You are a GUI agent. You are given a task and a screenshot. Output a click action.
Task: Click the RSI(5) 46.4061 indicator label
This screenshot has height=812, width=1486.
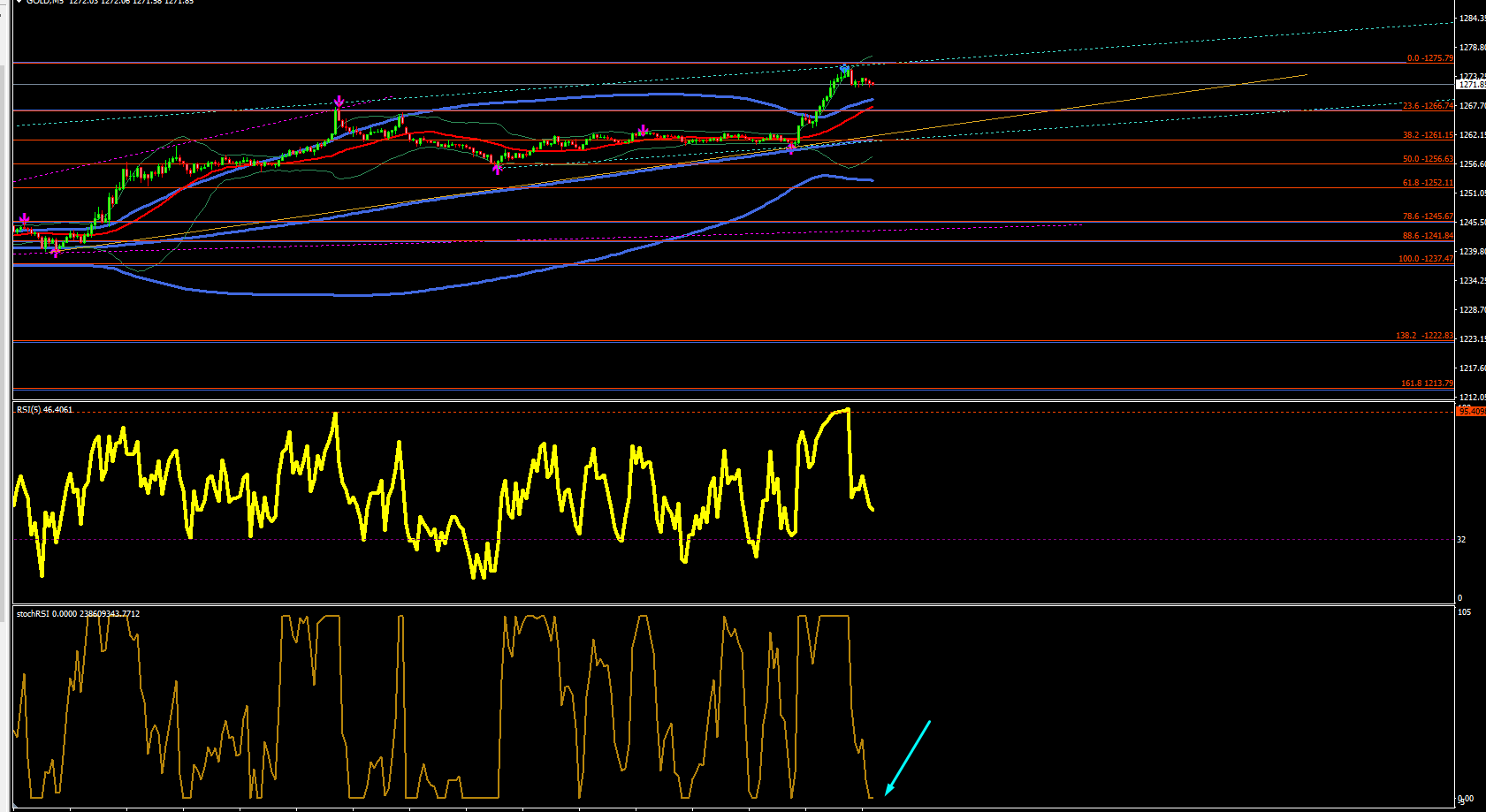(44, 410)
